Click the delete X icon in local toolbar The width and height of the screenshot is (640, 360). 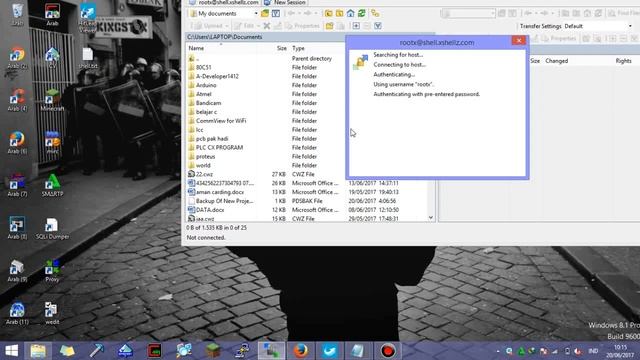(x=267, y=26)
